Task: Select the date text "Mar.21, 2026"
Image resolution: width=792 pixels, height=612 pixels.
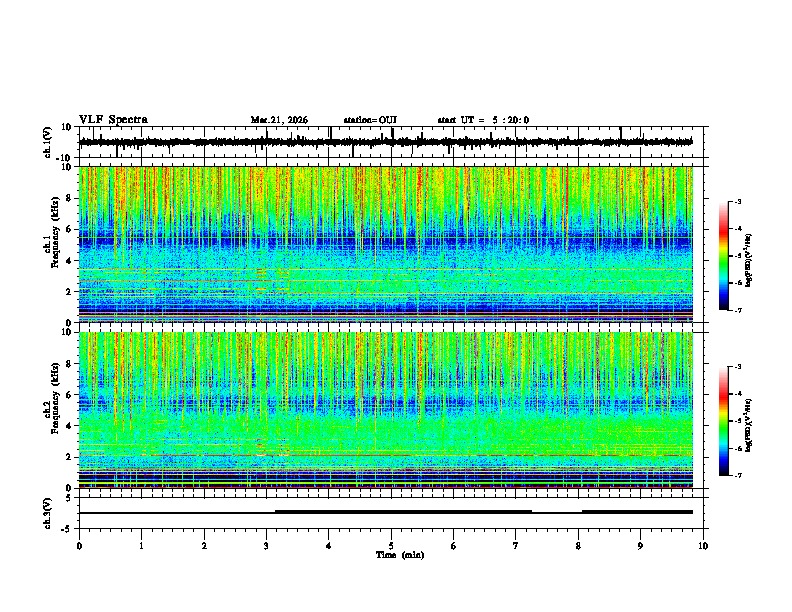Action: 279,120
